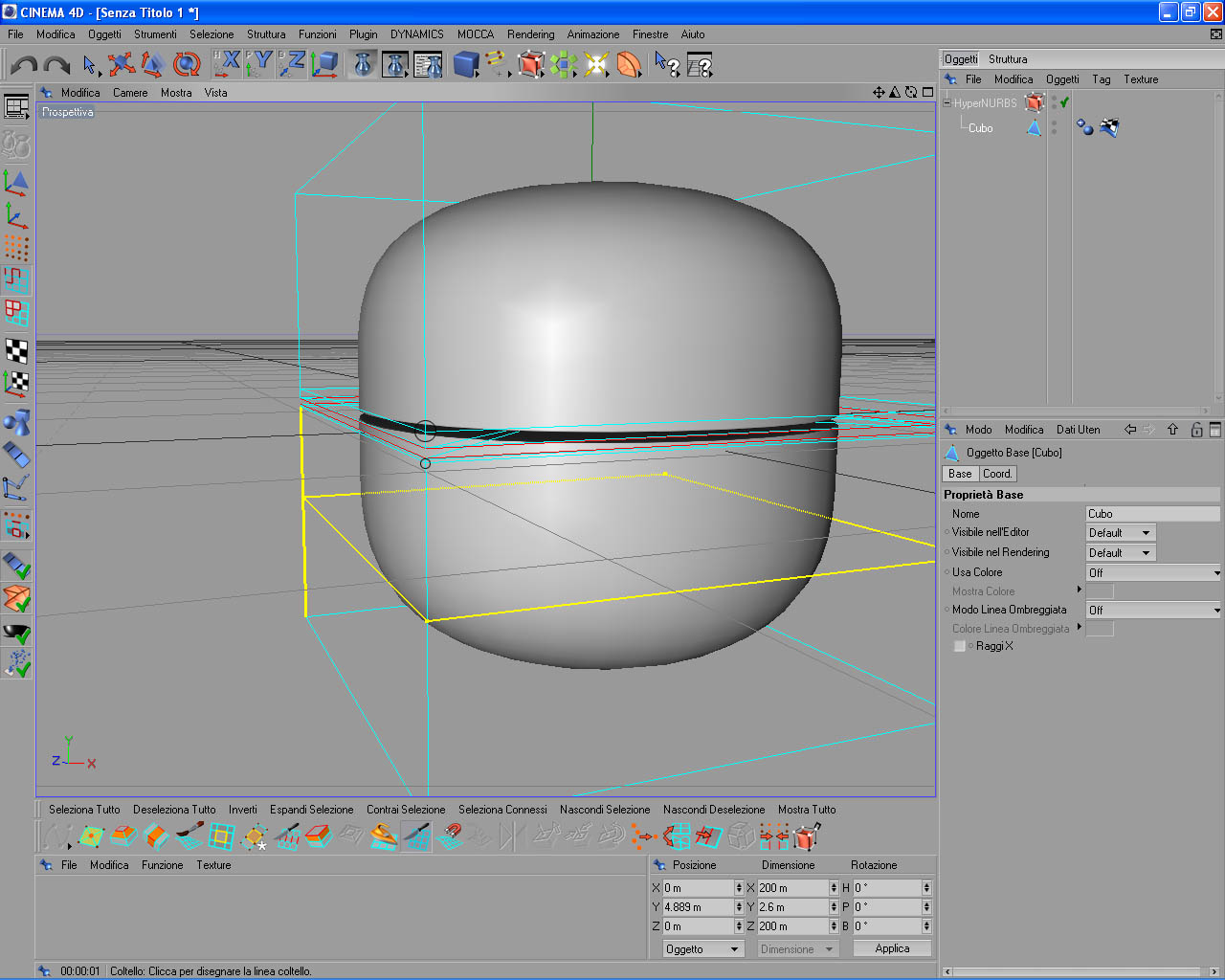
Task: Toggle the Z axis lock
Action: [292, 64]
